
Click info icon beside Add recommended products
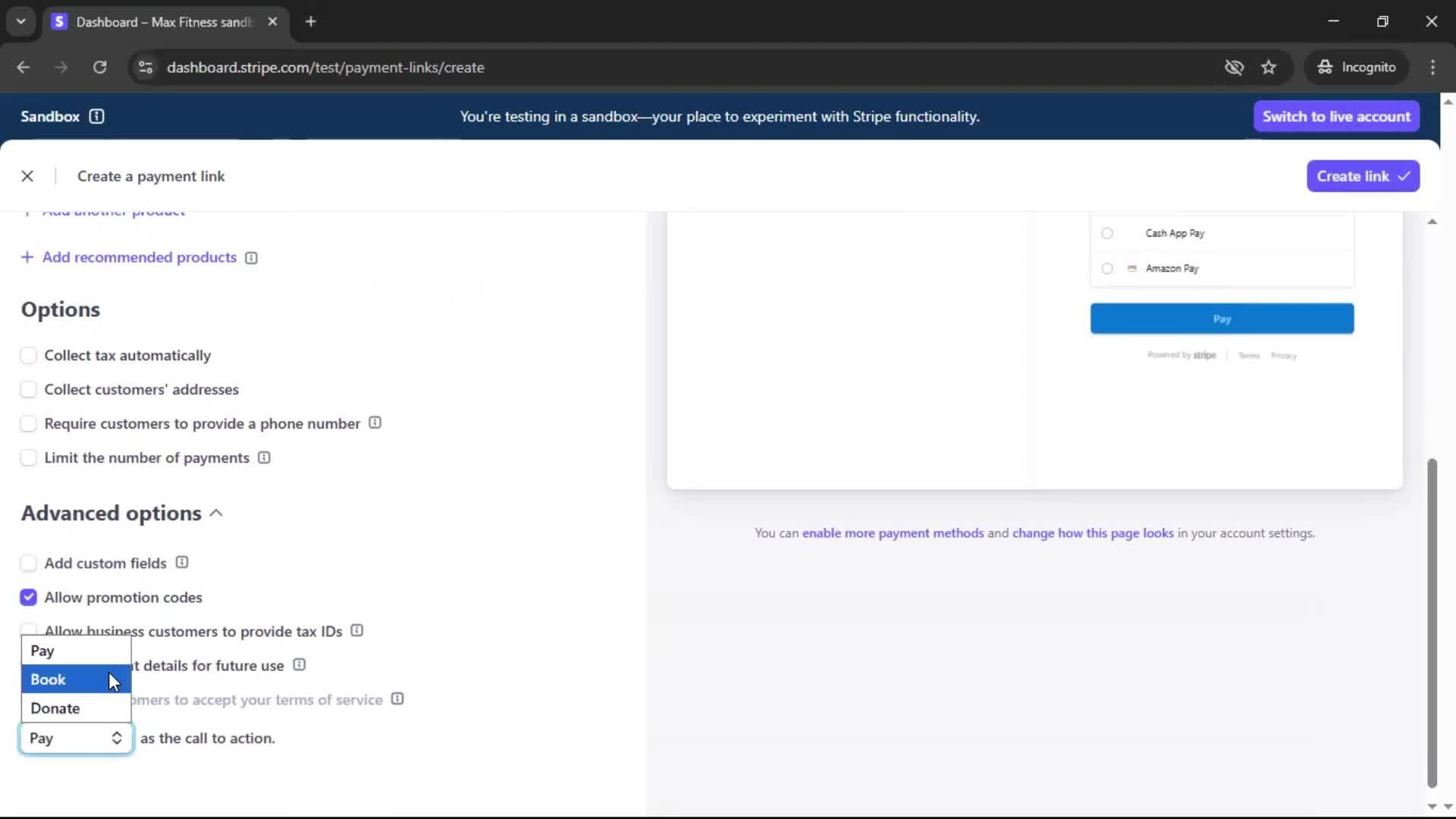click(251, 258)
